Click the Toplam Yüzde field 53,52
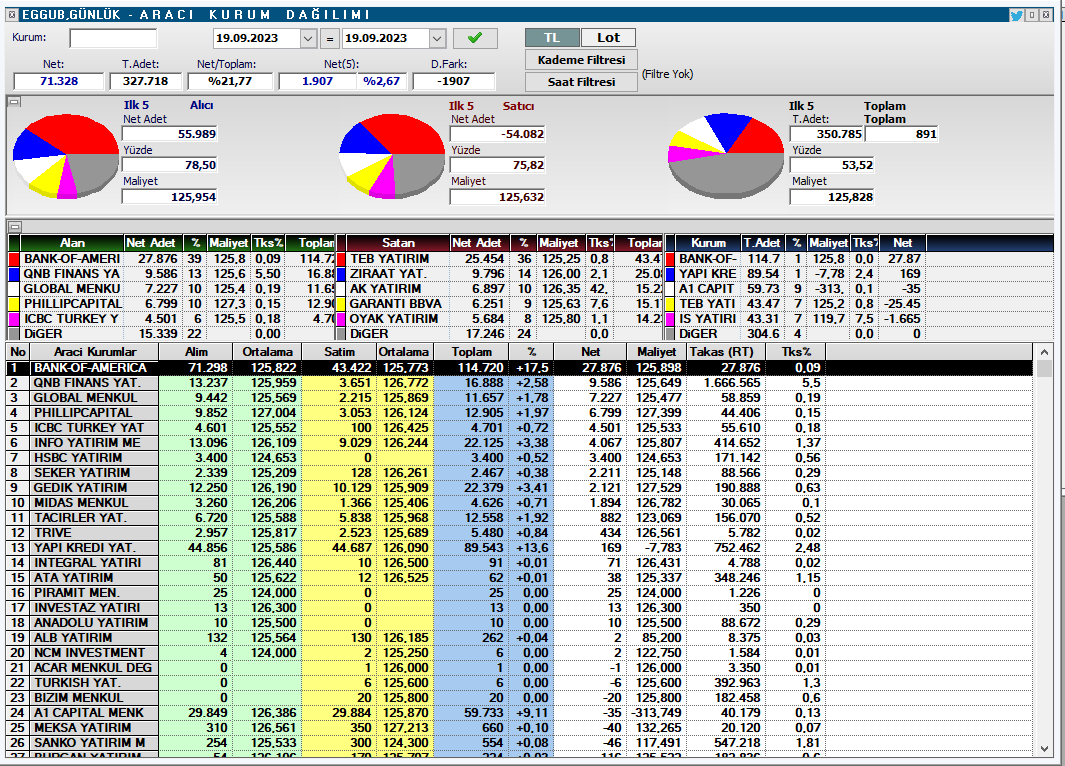The height and width of the screenshot is (766, 1065). [833, 165]
